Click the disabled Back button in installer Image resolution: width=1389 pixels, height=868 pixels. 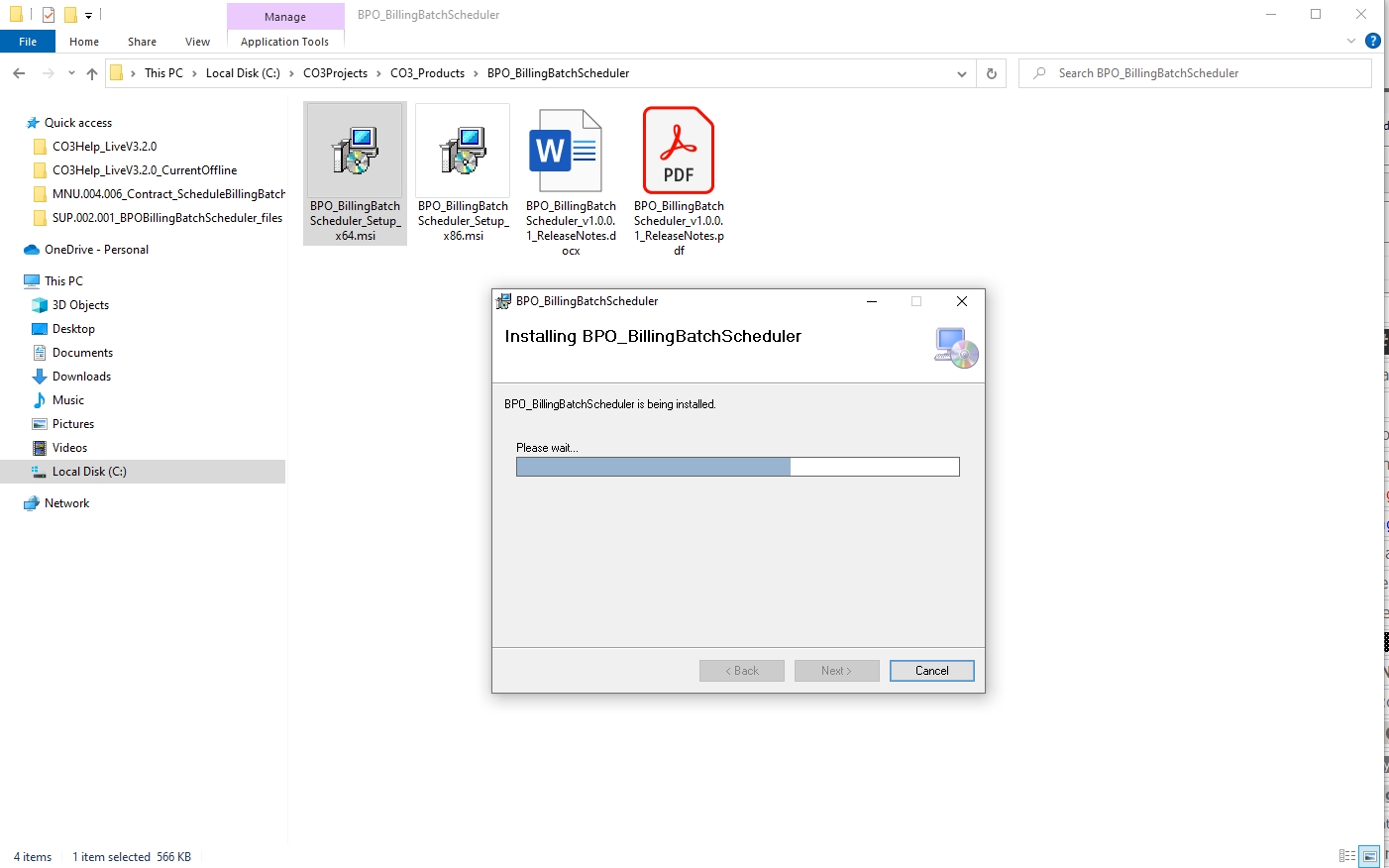(x=741, y=671)
